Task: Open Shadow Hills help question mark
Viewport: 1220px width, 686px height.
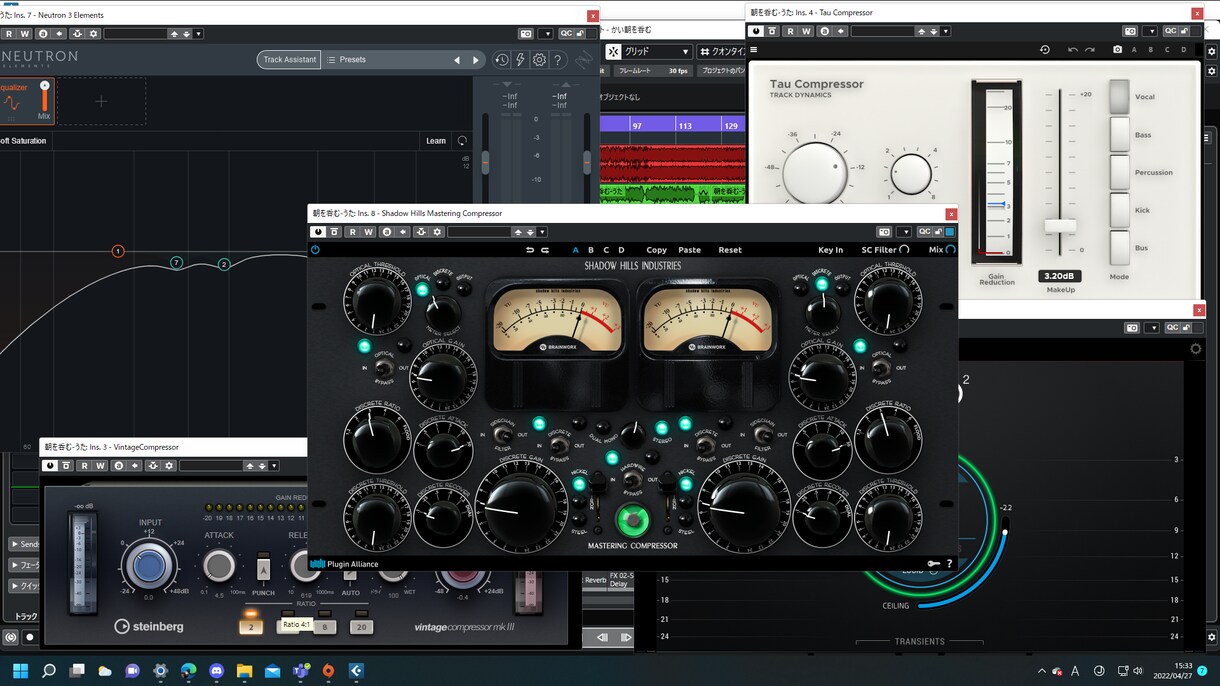Action: [x=949, y=564]
